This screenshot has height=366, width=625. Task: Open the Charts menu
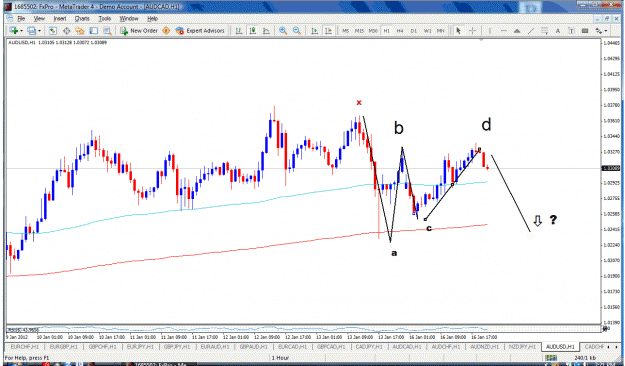(x=82, y=19)
